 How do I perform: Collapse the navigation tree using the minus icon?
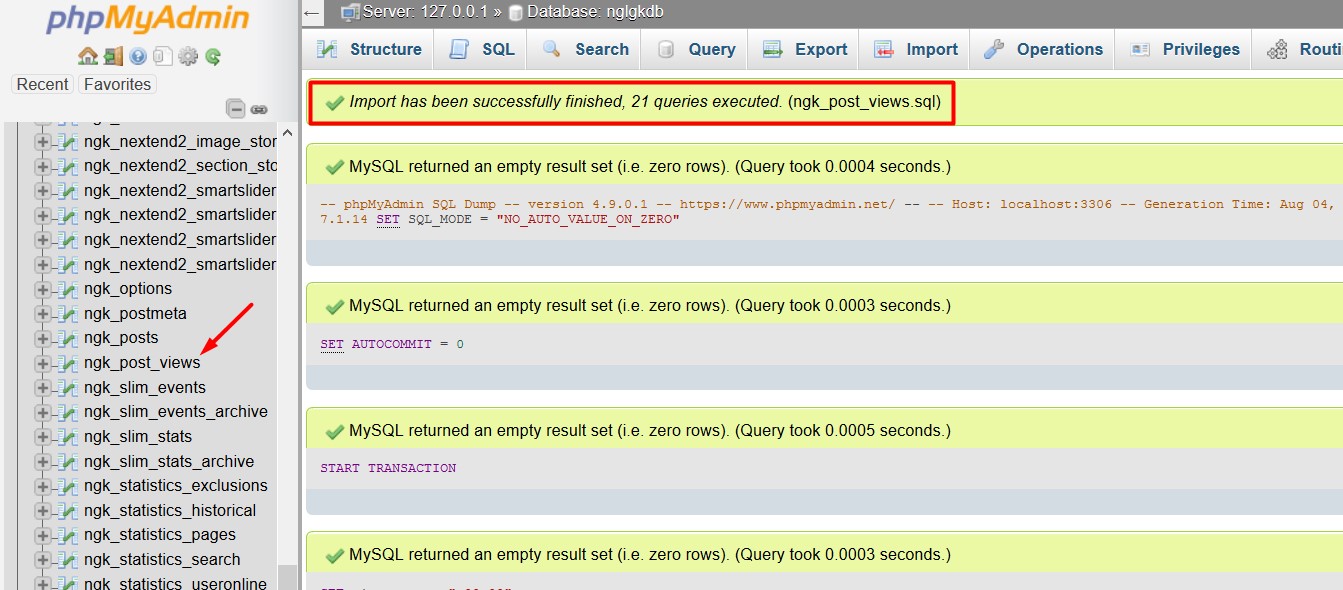click(x=236, y=109)
